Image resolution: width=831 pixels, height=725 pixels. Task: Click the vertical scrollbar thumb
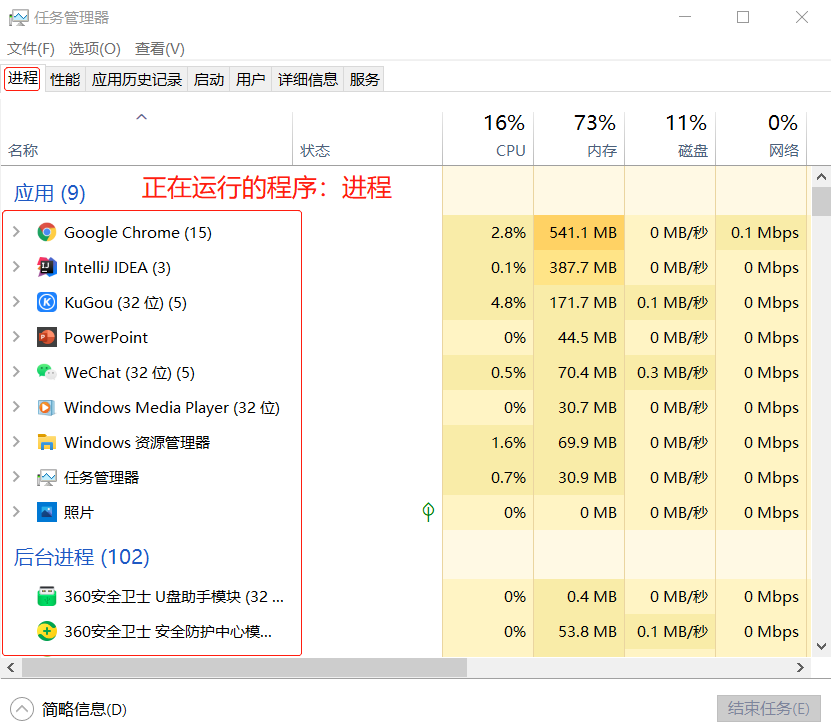pyautogui.click(x=821, y=201)
